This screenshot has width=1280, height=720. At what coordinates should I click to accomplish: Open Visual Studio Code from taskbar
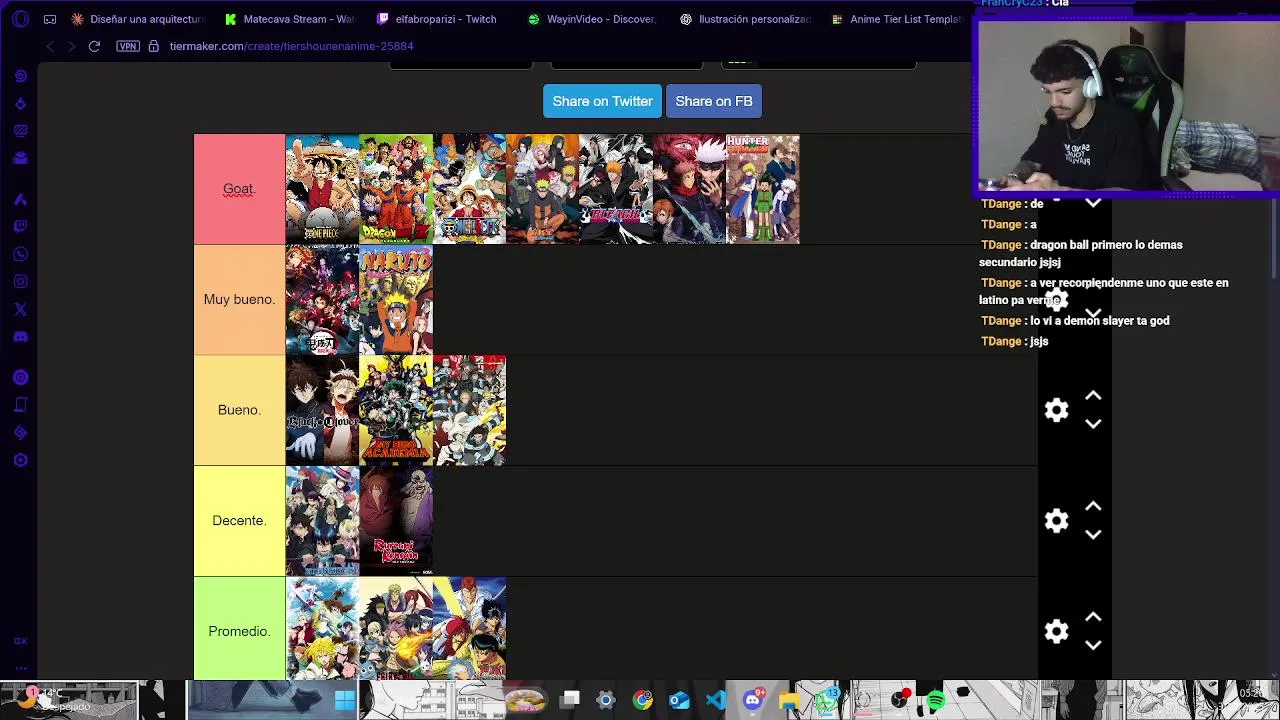[x=716, y=700]
